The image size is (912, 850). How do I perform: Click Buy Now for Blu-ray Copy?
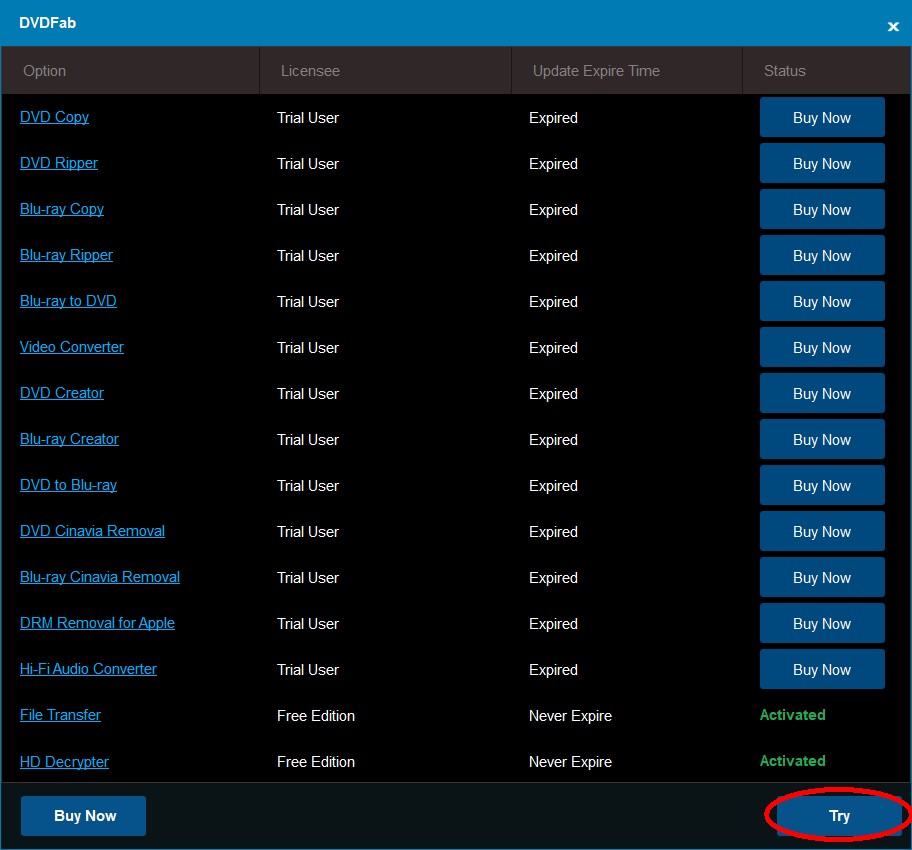coord(822,209)
